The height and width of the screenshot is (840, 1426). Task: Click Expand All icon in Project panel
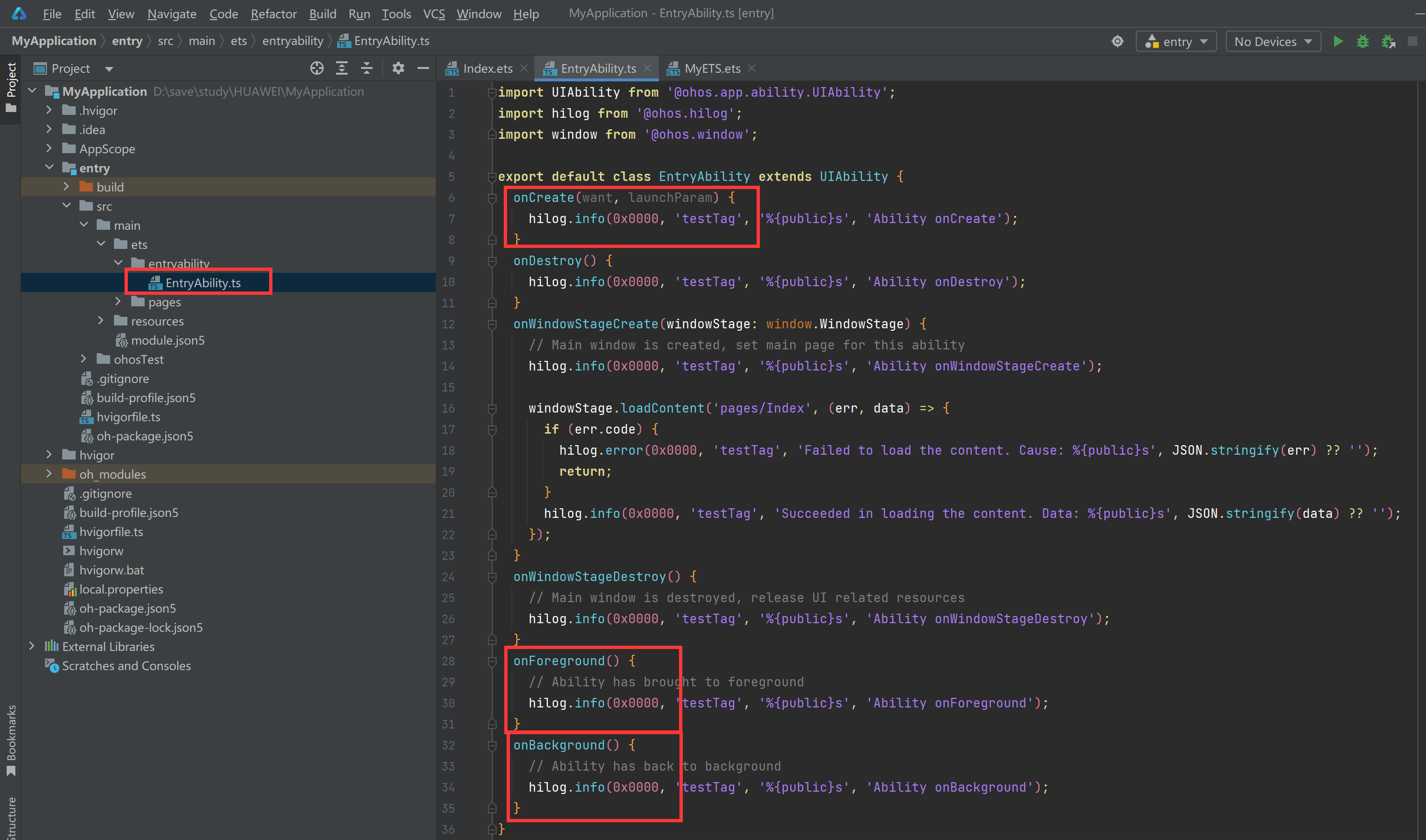(x=341, y=68)
